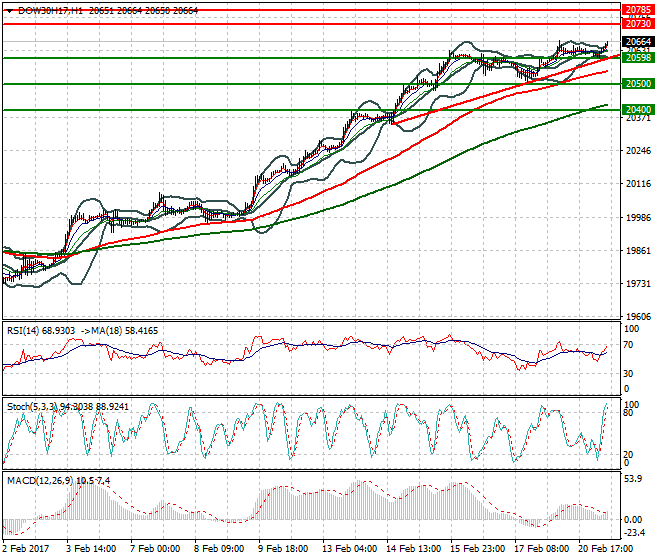Click the 19861 price axis value
The width and height of the screenshot is (660, 560).
point(638,251)
